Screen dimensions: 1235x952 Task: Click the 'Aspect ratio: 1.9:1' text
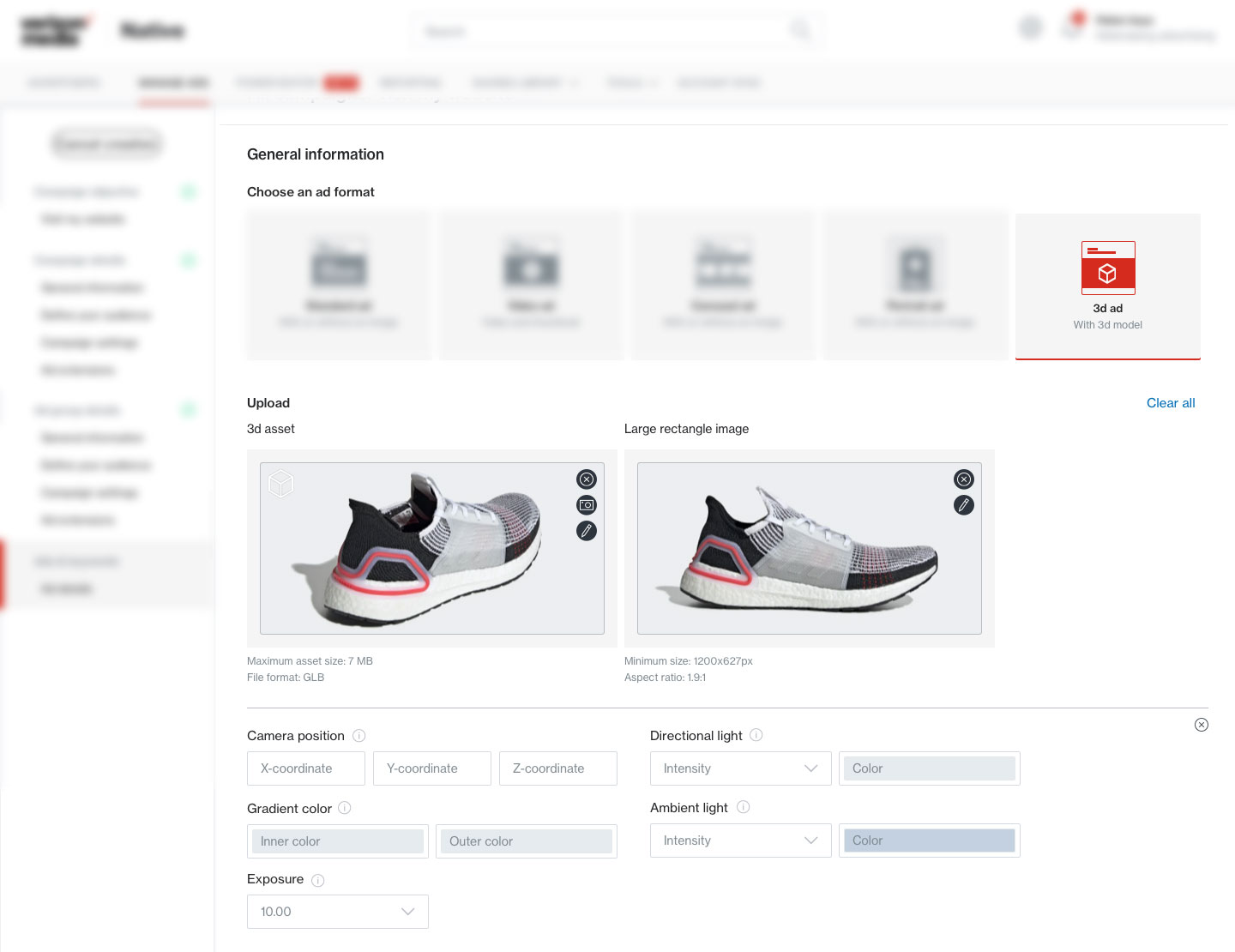click(x=666, y=678)
